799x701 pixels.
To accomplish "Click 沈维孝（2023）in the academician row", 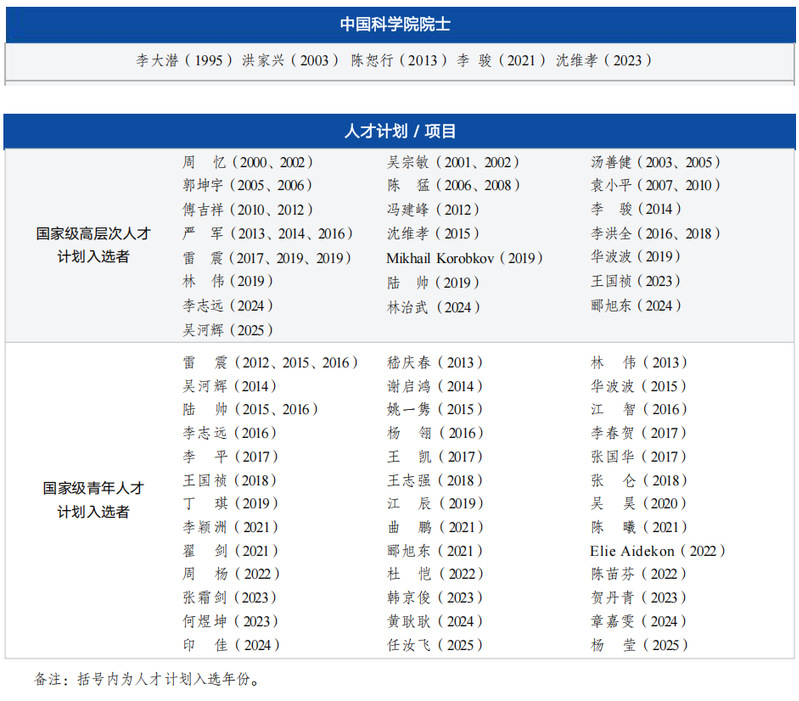I will pyautogui.click(x=604, y=60).
